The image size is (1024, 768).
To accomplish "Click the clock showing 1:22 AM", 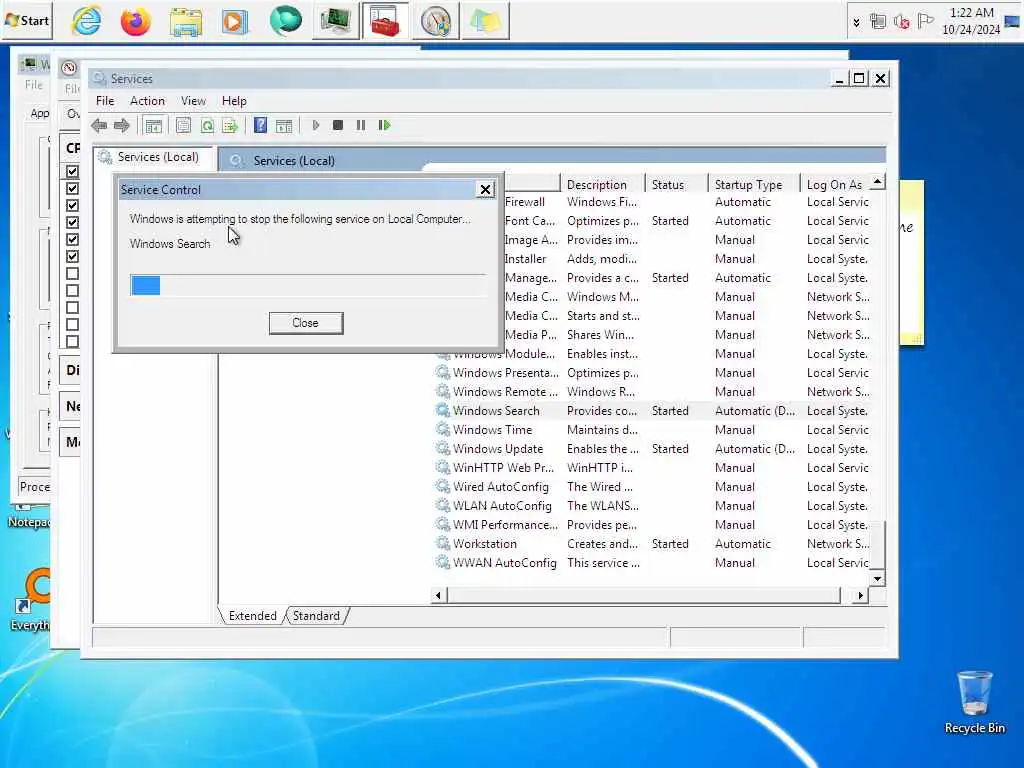I will click(x=970, y=21).
